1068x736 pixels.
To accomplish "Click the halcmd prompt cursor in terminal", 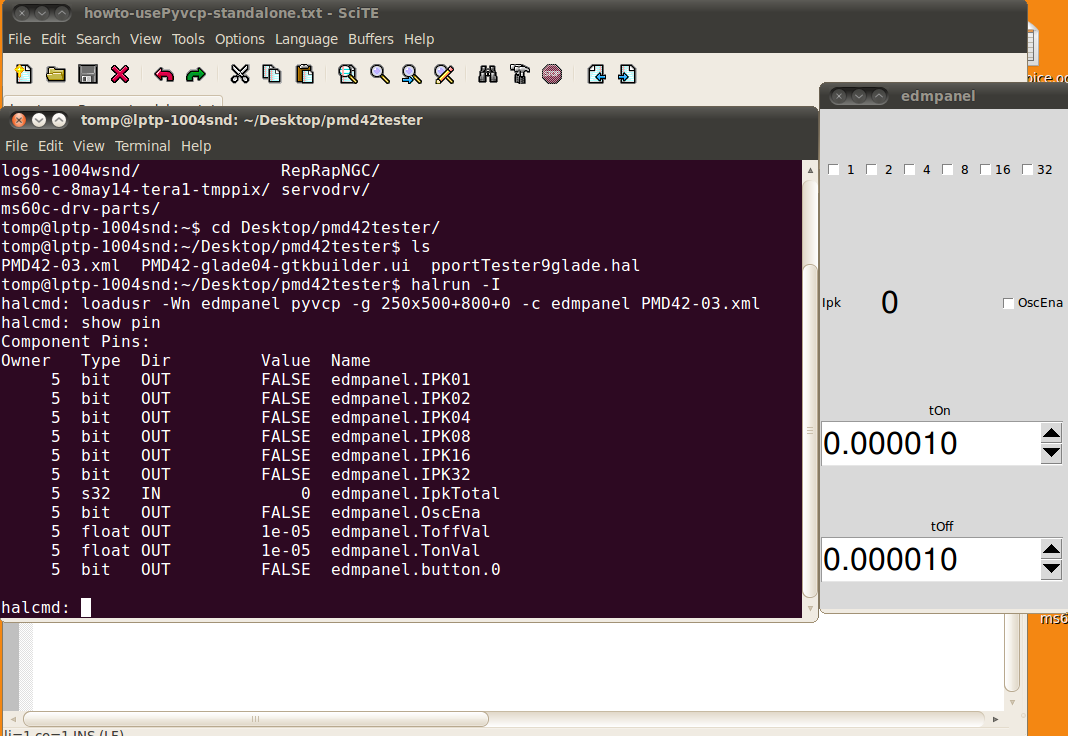I will (x=86, y=607).
